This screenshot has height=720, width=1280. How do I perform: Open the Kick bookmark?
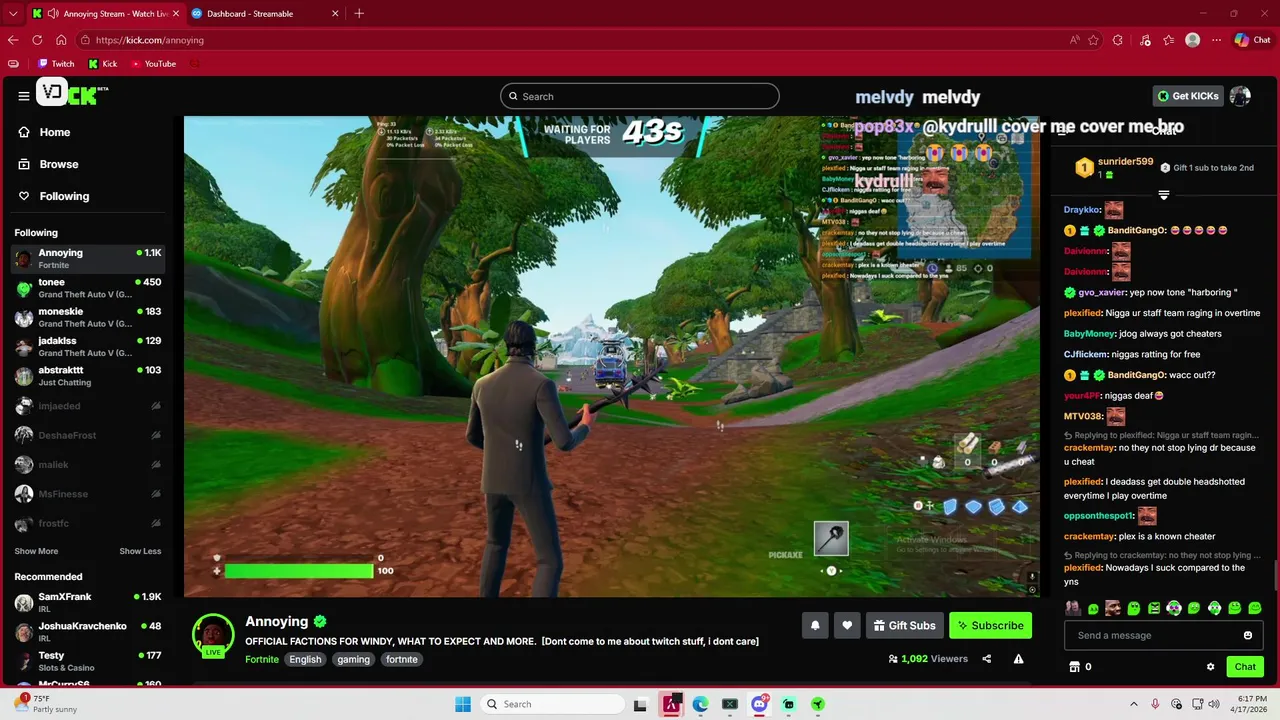103,64
